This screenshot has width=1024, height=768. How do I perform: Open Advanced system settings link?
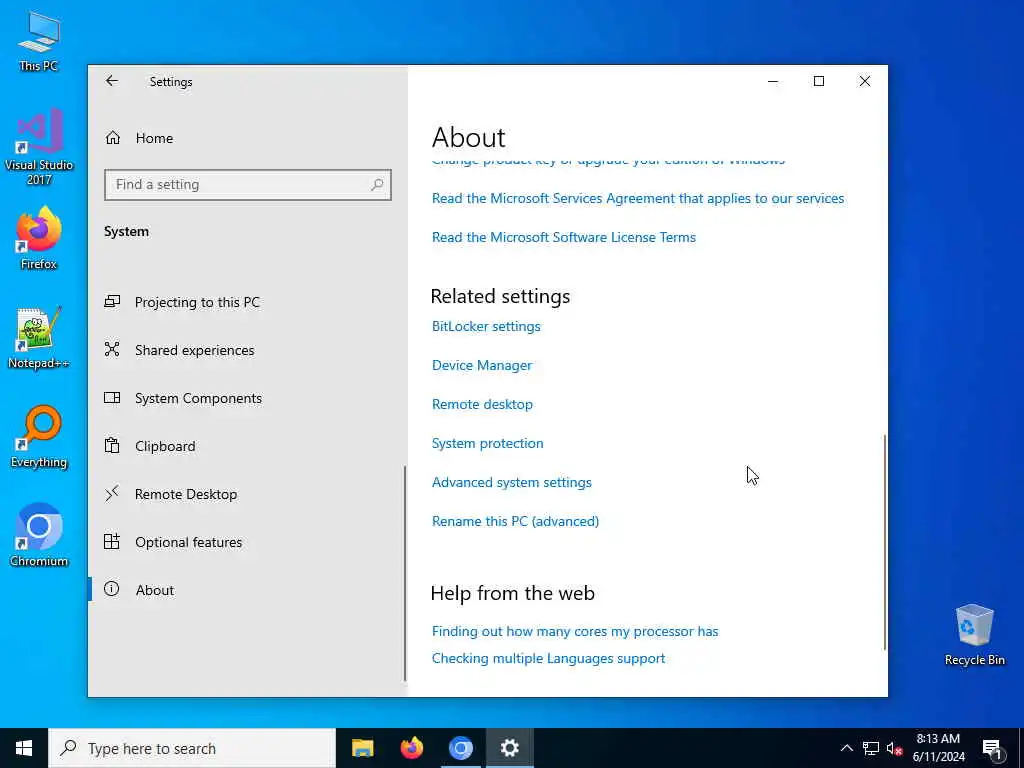511,482
